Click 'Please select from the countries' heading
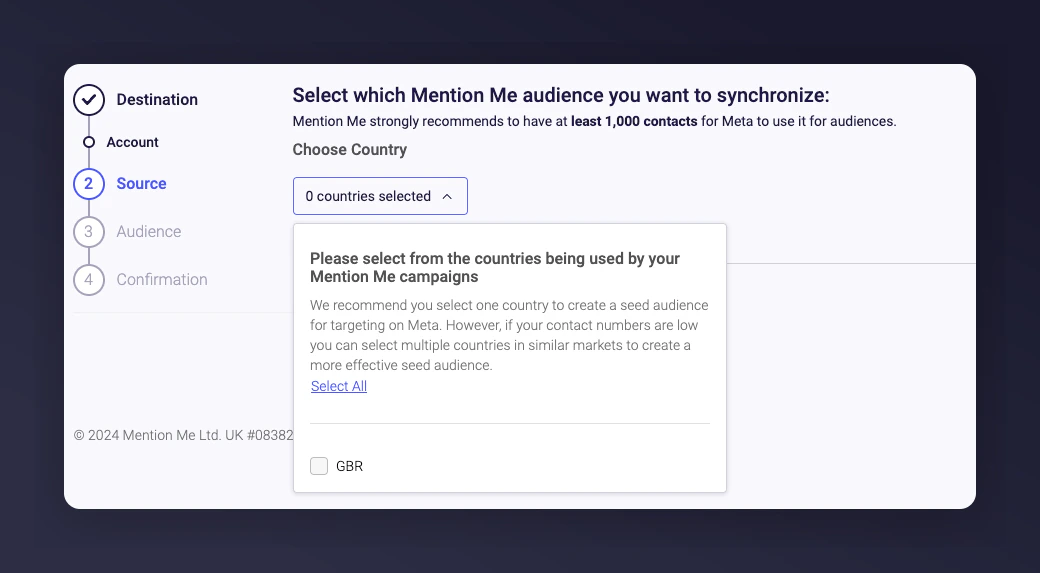 495,267
